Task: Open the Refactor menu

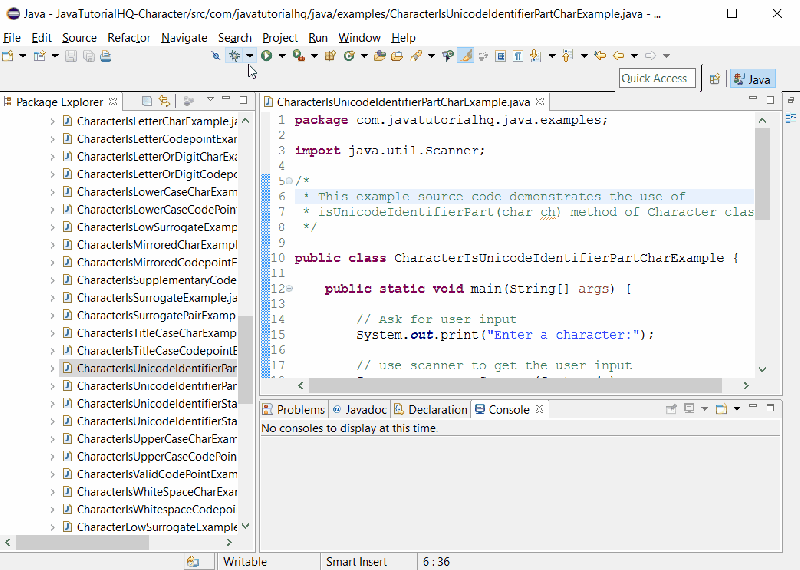Action: tap(129, 38)
